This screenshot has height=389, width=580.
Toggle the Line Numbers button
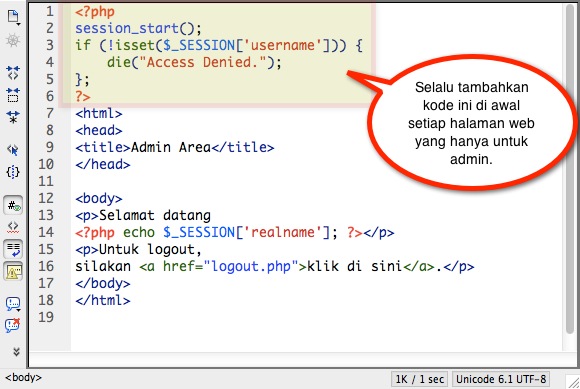click(13, 205)
